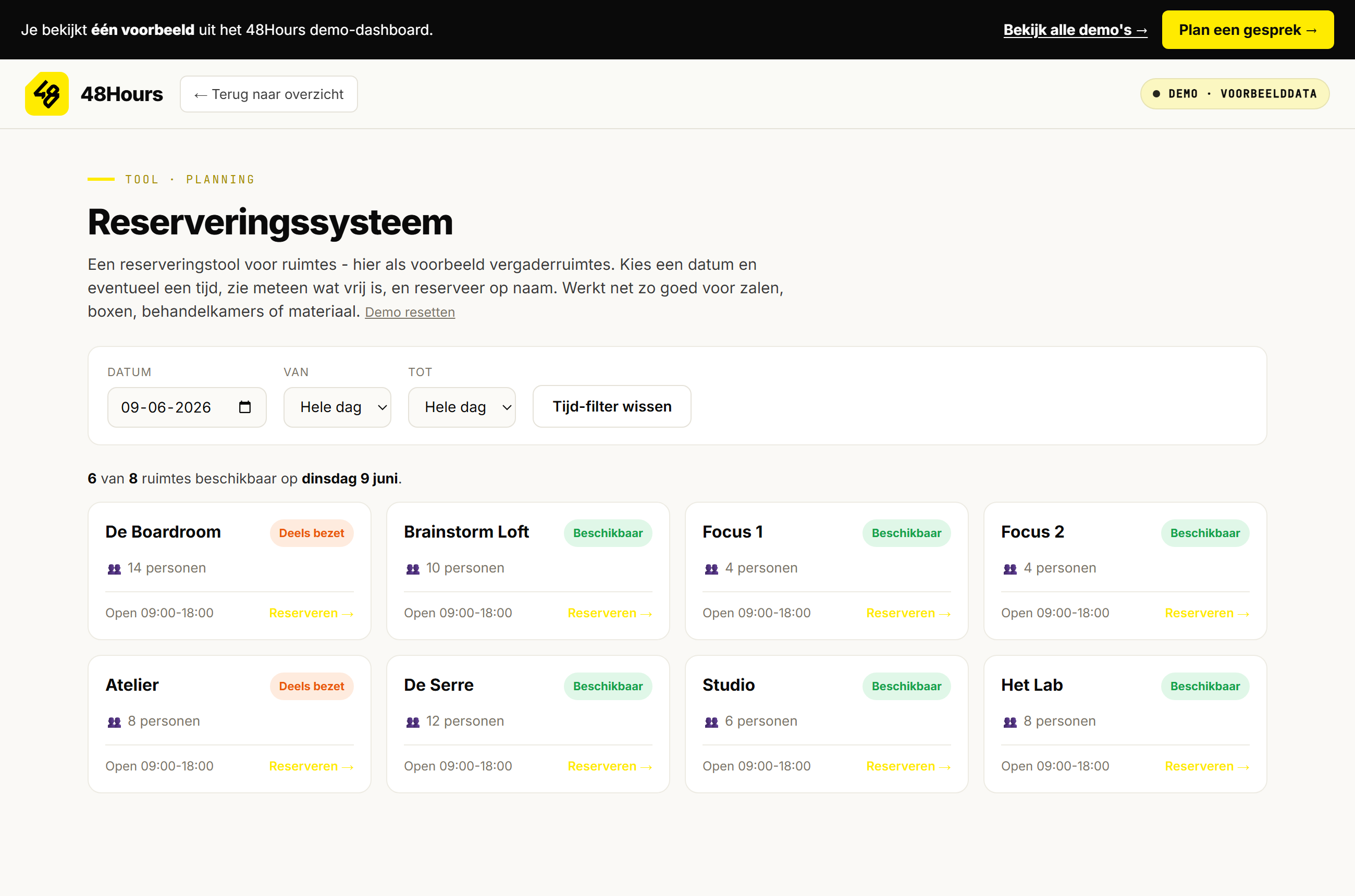The image size is (1355, 896).
Task: Click the Studio card title
Action: 729,685
